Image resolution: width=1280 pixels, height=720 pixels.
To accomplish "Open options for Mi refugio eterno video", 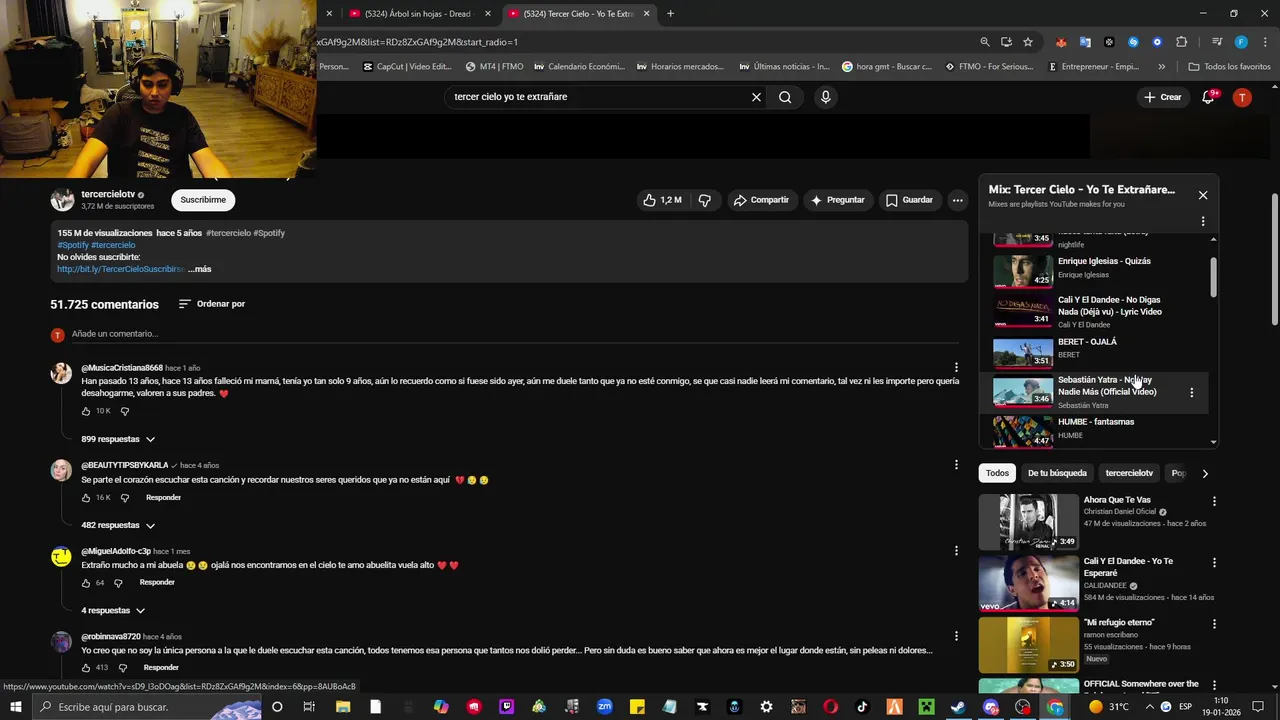I will [1214, 624].
